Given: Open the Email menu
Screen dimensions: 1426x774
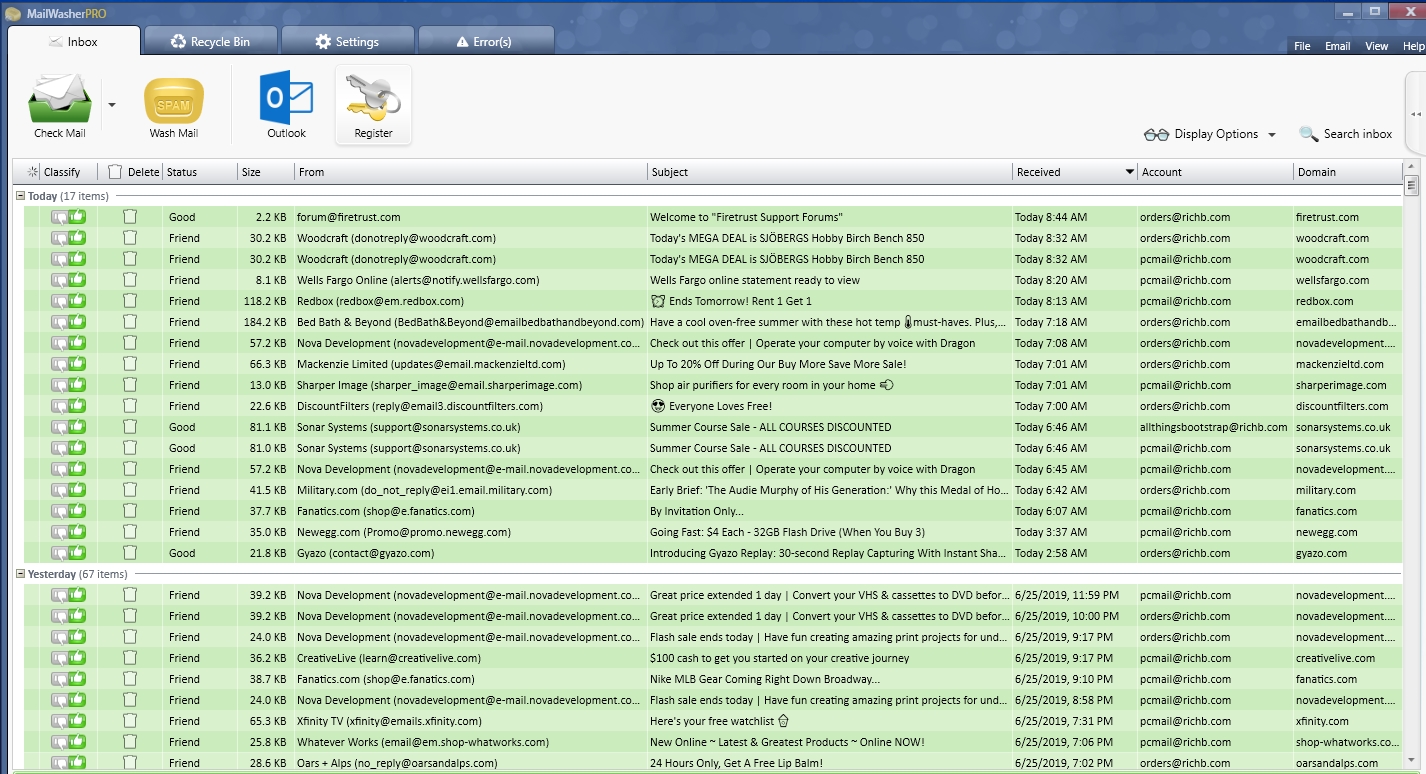Looking at the screenshot, I should click(1337, 46).
